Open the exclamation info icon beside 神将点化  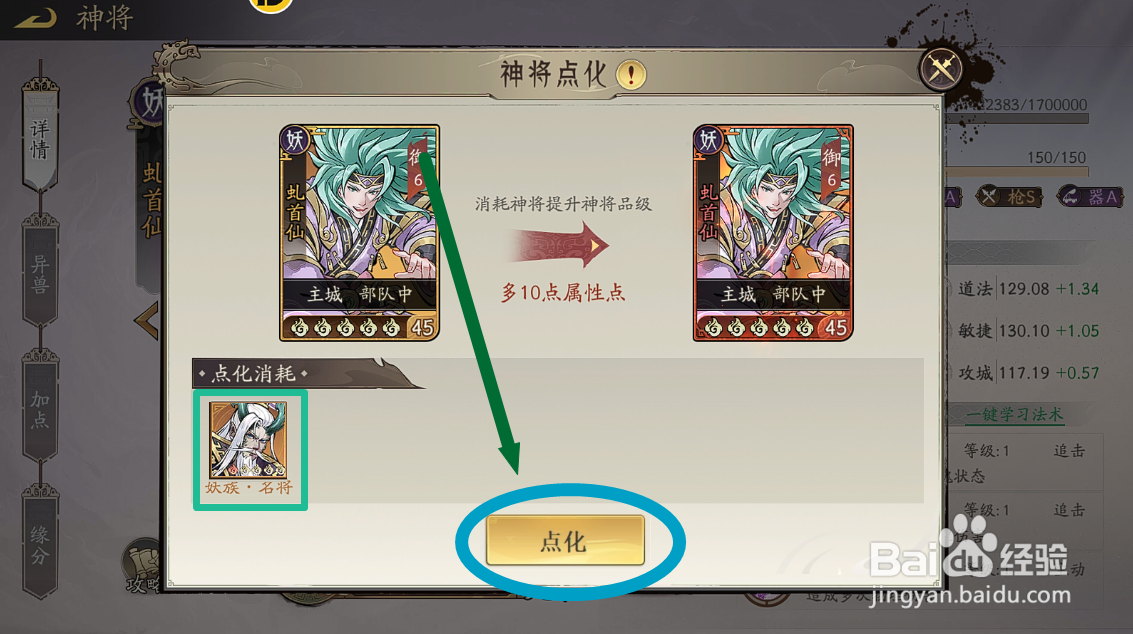tap(632, 74)
